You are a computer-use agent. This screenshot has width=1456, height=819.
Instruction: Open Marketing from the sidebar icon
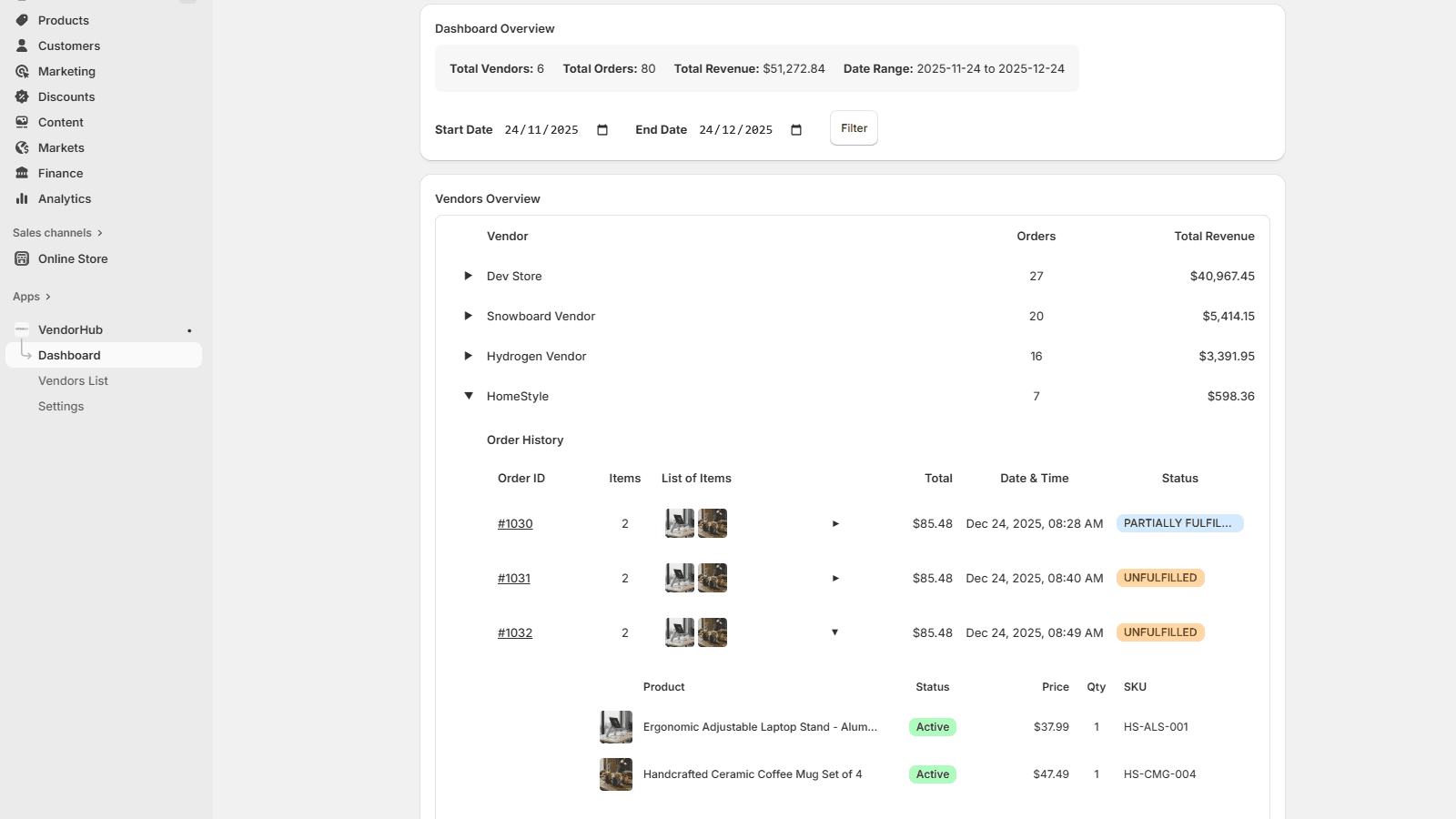[21, 71]
